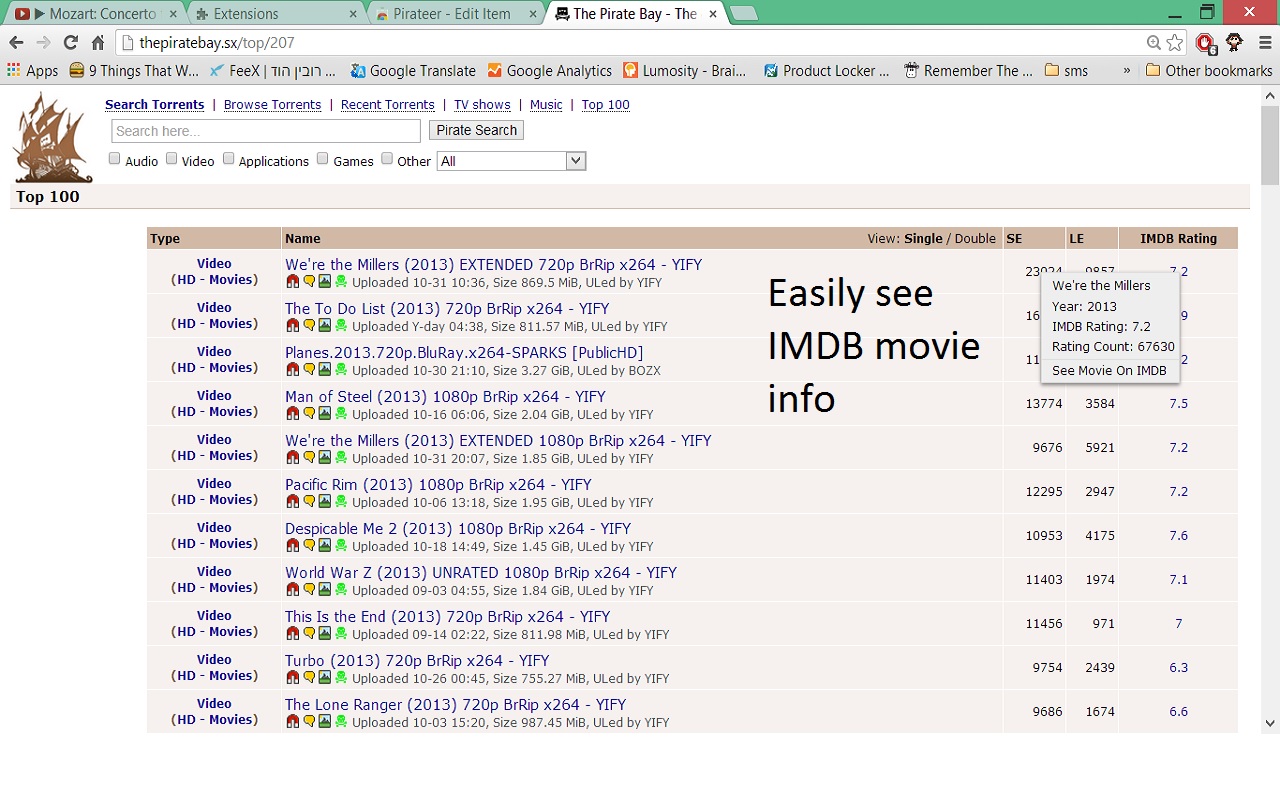1280x800 pixels.
Task: Open the Adblock extension icon
Action: [x=1205, y=43]
